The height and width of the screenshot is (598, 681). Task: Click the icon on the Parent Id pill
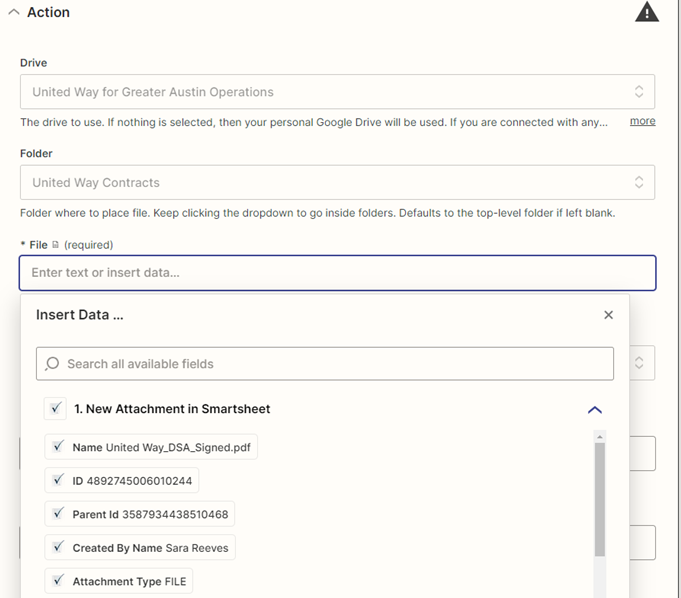pos(58,513)
